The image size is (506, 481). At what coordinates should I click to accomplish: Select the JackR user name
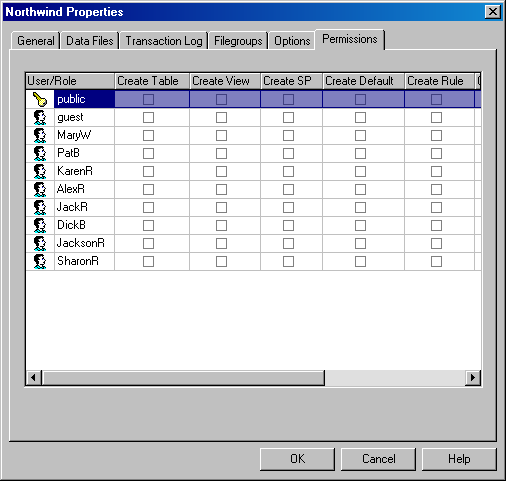[x=72, y=207]
